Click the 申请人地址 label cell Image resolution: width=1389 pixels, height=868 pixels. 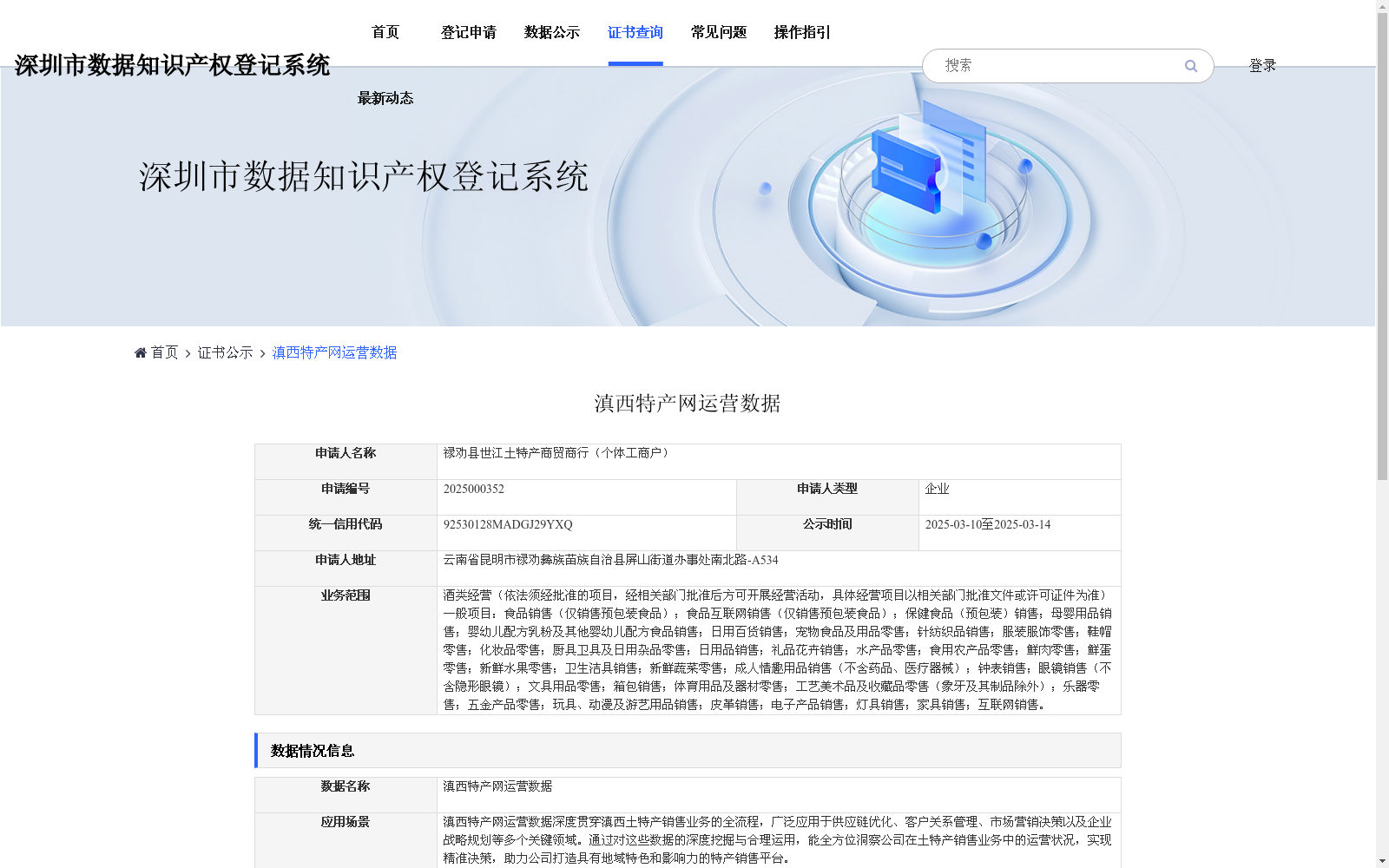click(x=346, y=569)
